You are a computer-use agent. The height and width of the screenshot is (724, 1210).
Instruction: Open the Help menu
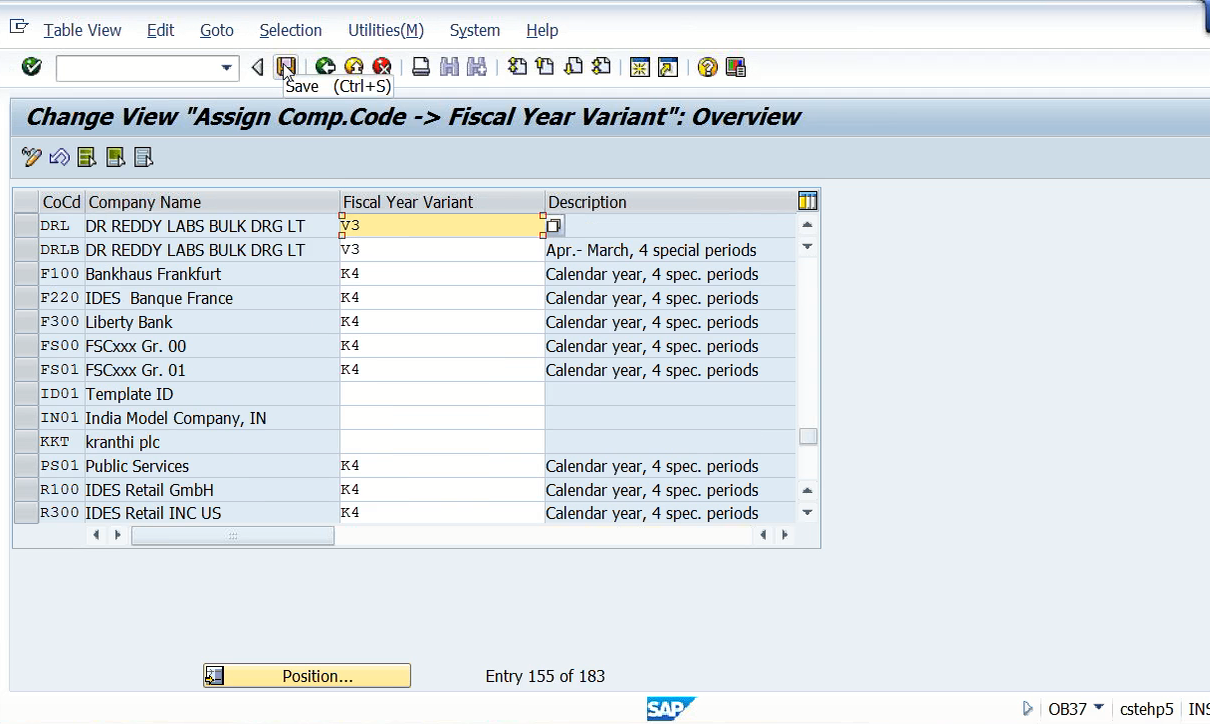click(x=542, y=30)
